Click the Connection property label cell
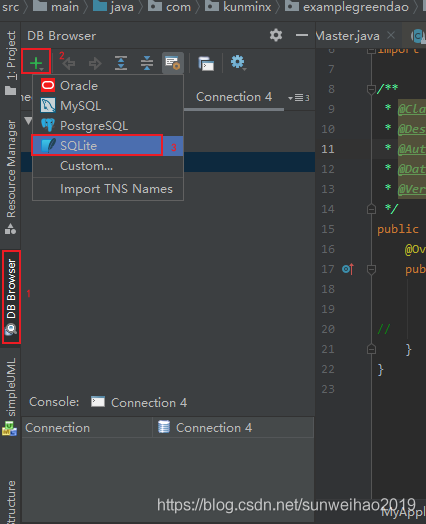426x524 pixels. tap(87, 427)
